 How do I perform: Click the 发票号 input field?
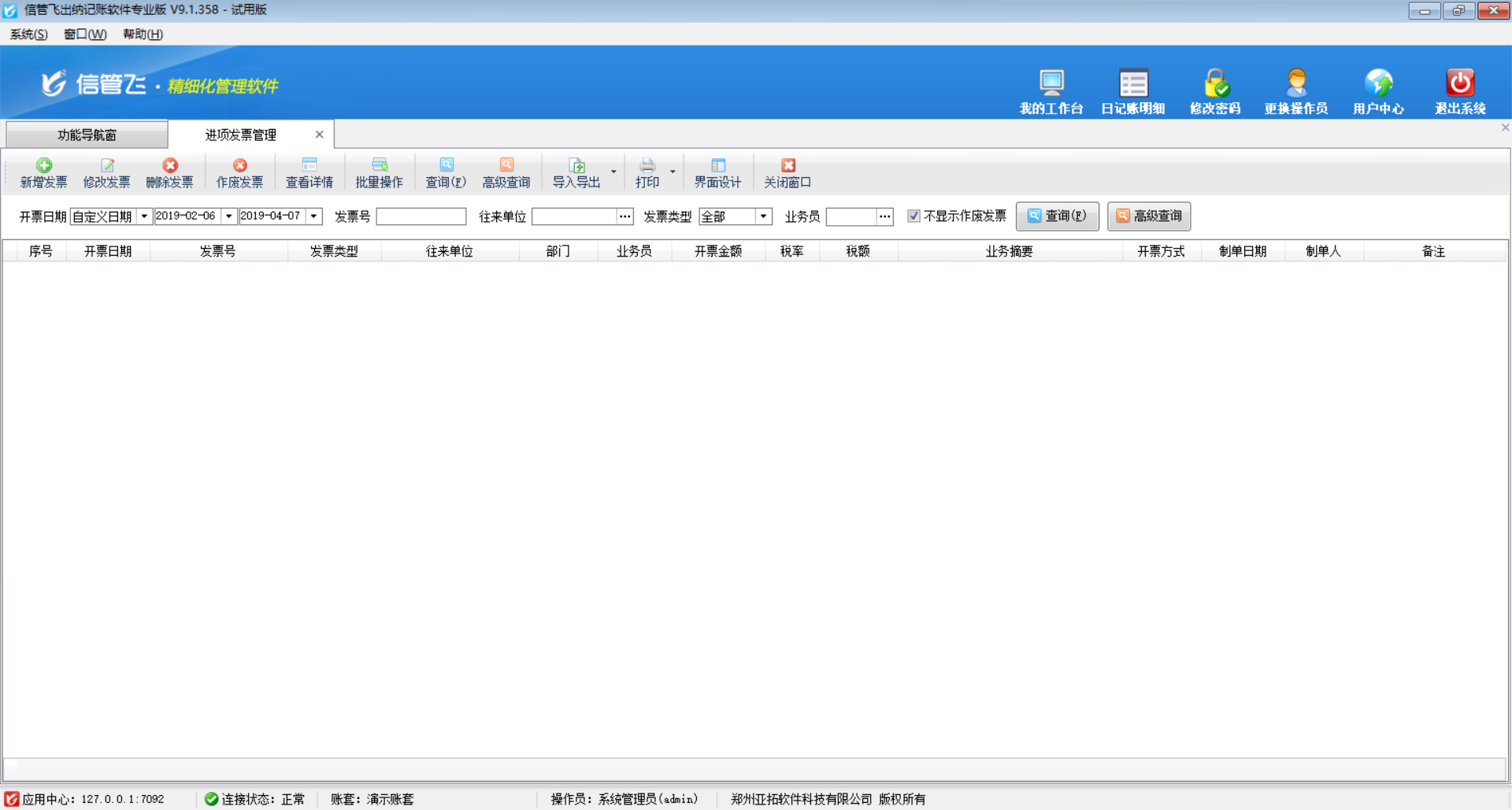421,216
